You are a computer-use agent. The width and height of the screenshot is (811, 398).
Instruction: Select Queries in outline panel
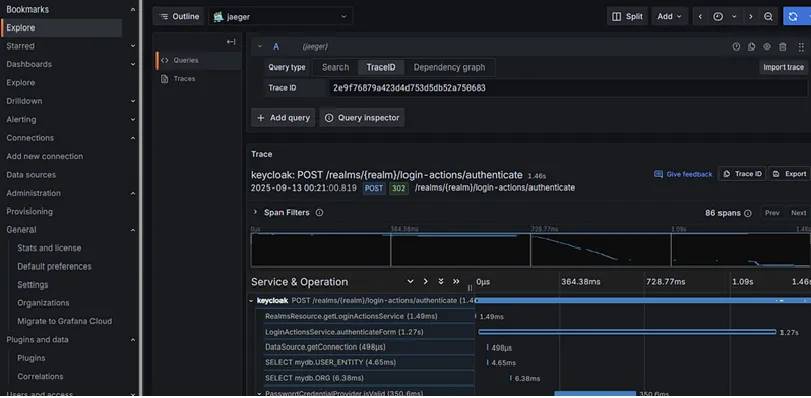[199, 61]
